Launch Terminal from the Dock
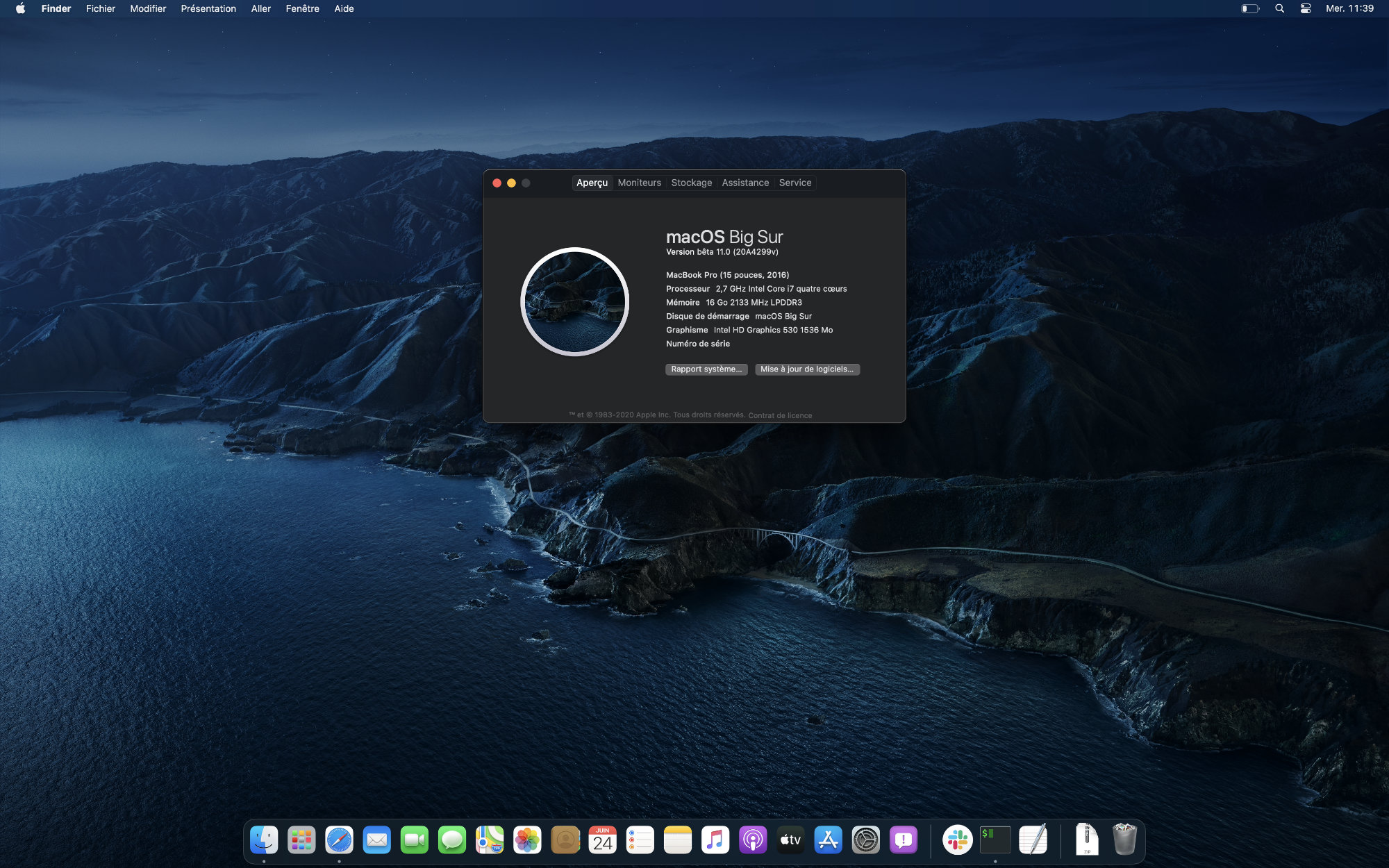The height and width of the screenshot is (868, 1389). (995, 840)
